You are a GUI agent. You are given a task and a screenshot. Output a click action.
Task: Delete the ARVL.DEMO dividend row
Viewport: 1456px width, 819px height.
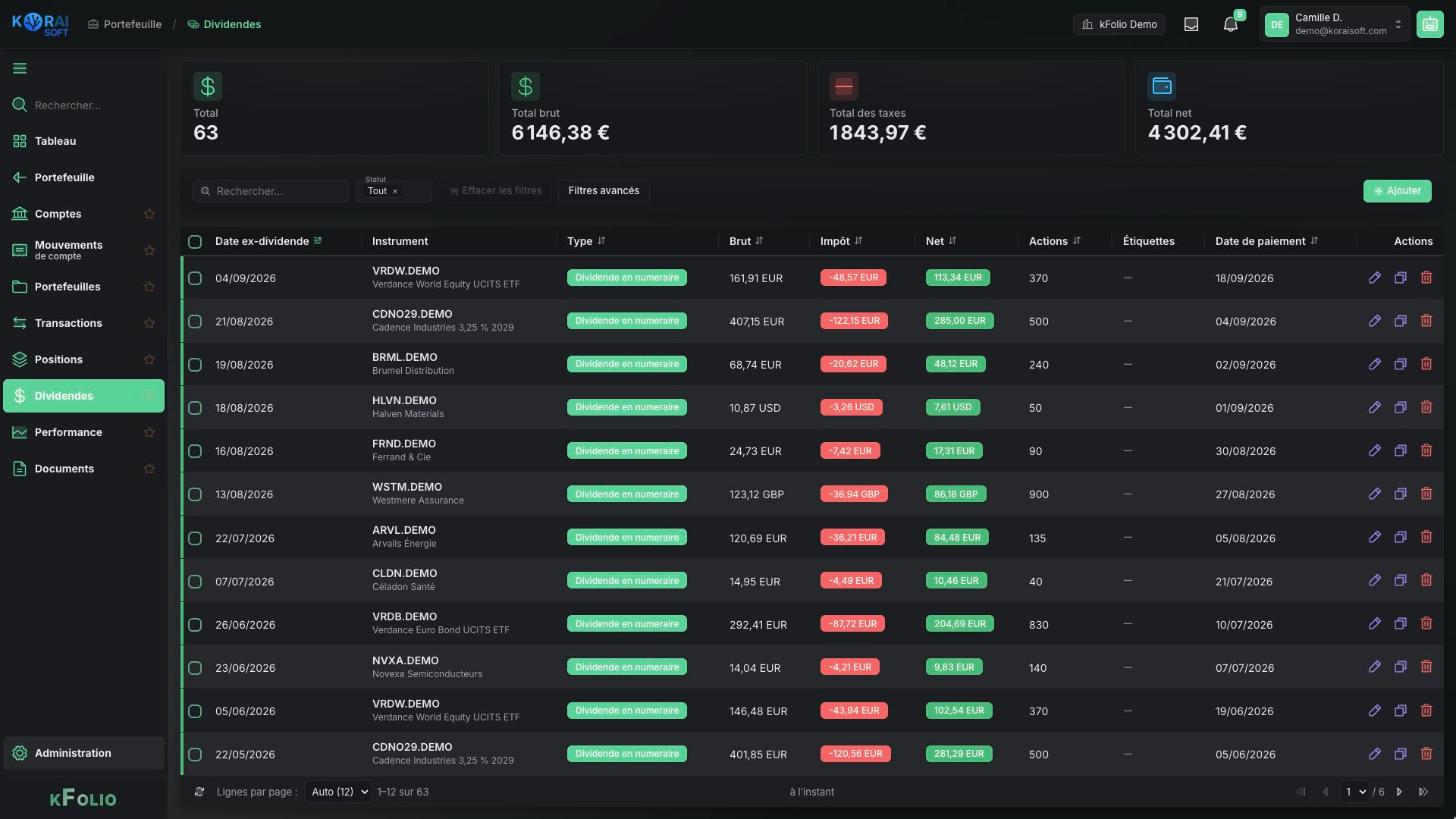coord(1426,538)
